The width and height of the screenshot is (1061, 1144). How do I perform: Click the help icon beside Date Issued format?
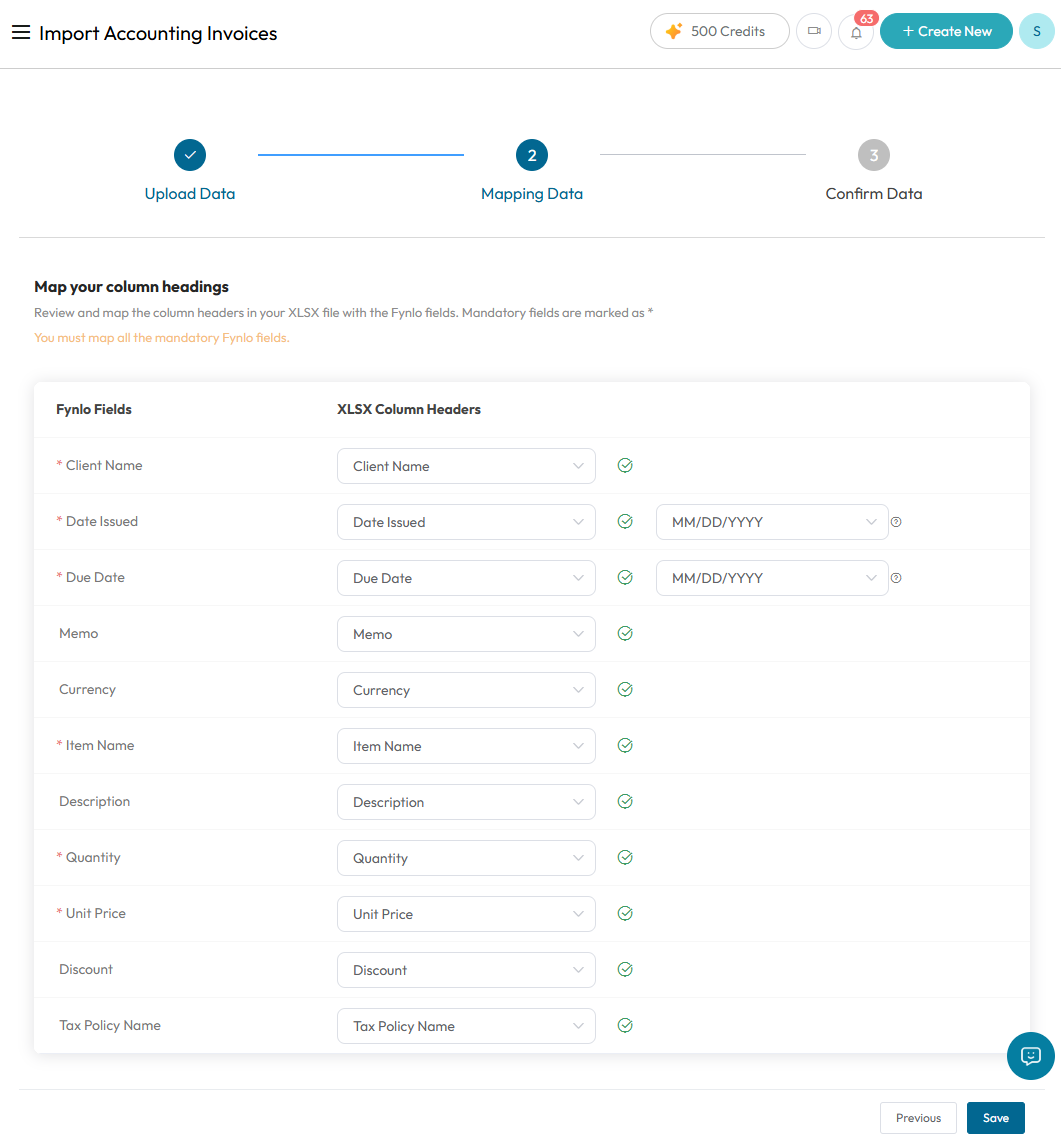pos(896,522)
